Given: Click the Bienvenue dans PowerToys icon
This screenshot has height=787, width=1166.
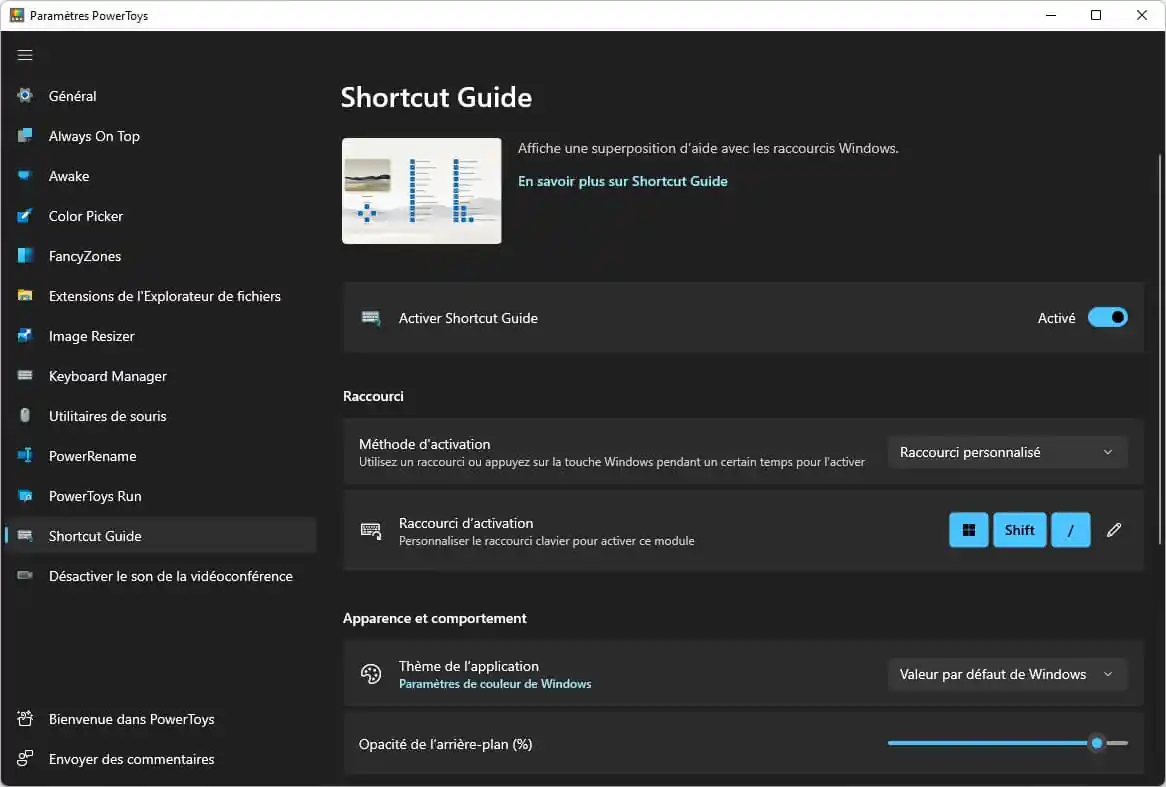Looking at the screenshot, I should coord(25,719).
